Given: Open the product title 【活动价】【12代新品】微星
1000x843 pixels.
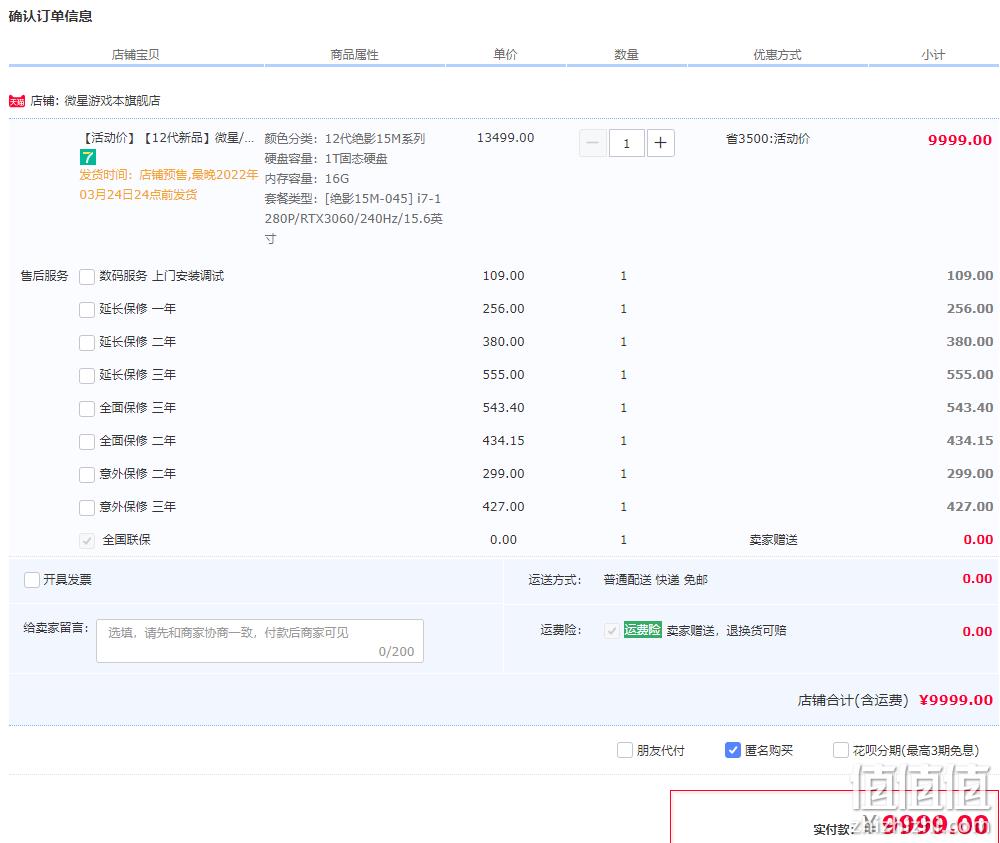Looking at the screenshot, I should click(x=168, y=138).
